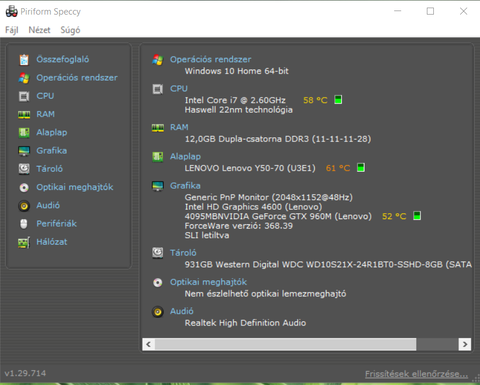Click Frissítések ellenőrzése update link
This screenshot has width=480, height=385.
point(417,374)
